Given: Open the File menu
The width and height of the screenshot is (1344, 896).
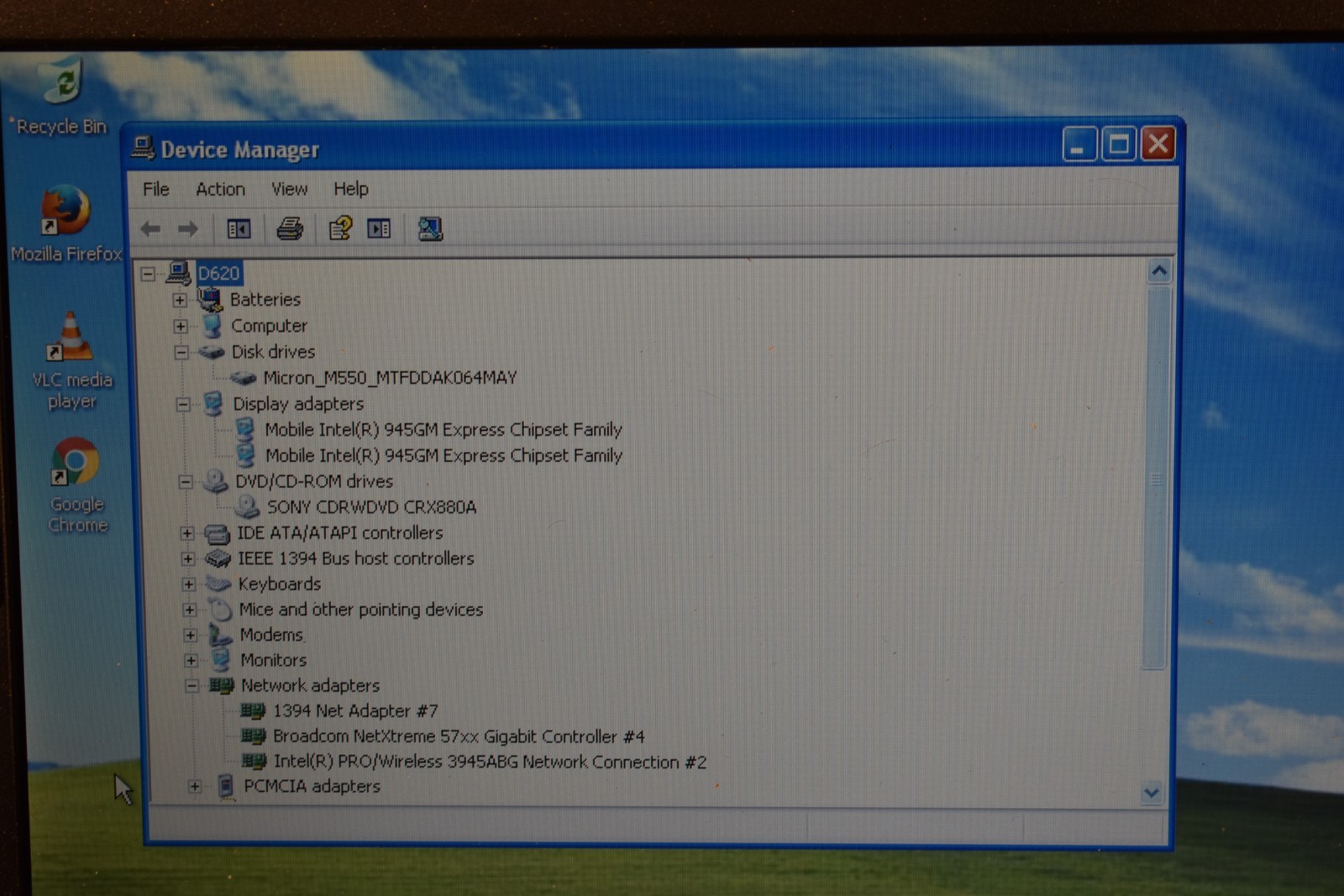Looking at the screenshot, I should pos(155,189).
